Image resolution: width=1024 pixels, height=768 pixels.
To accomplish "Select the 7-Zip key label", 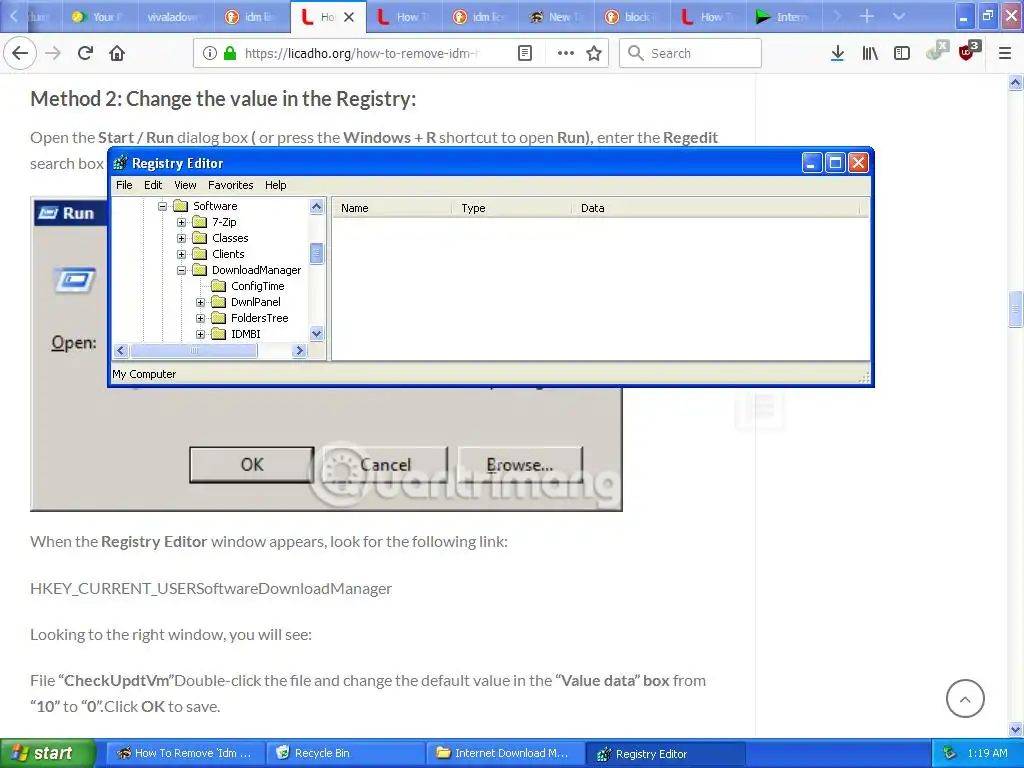I will pos(224,222).
